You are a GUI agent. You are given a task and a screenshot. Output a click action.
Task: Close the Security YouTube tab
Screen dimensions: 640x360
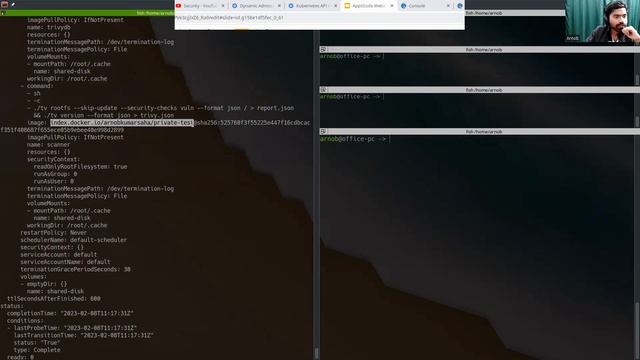tap(223, 6)
